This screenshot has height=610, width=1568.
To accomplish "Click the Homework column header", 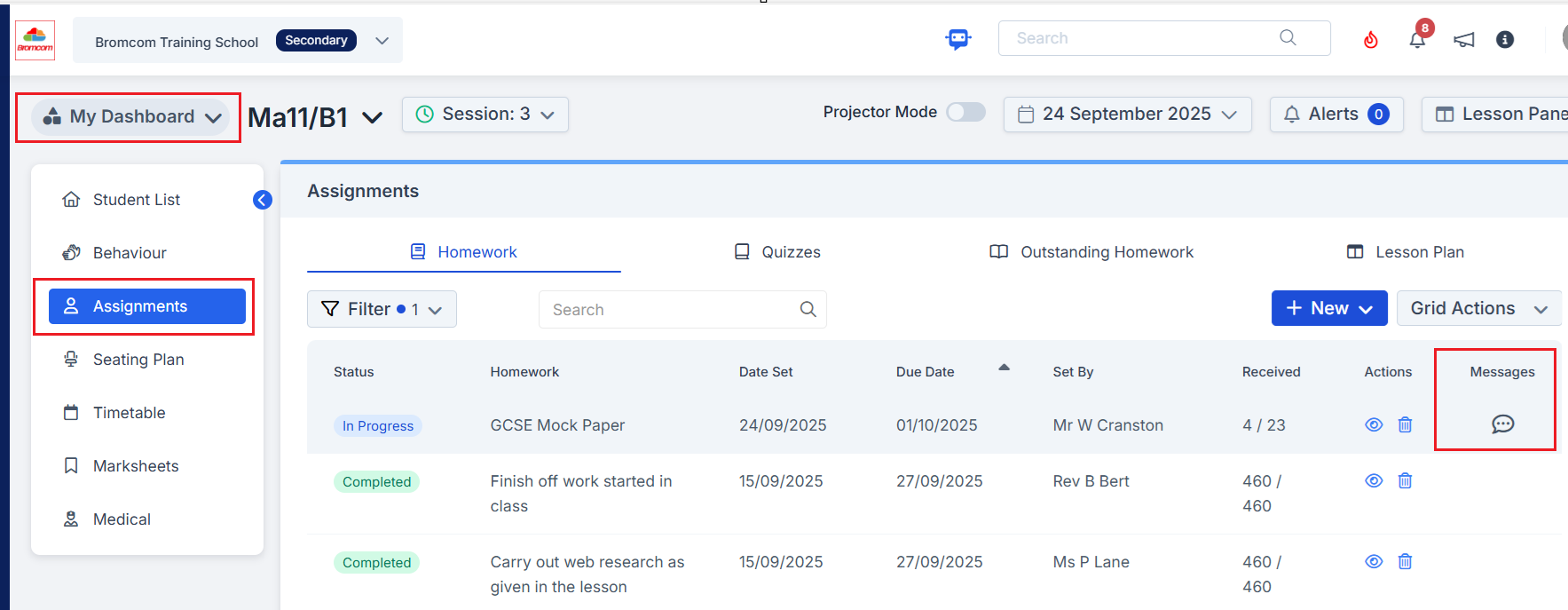I will (524, 372).
